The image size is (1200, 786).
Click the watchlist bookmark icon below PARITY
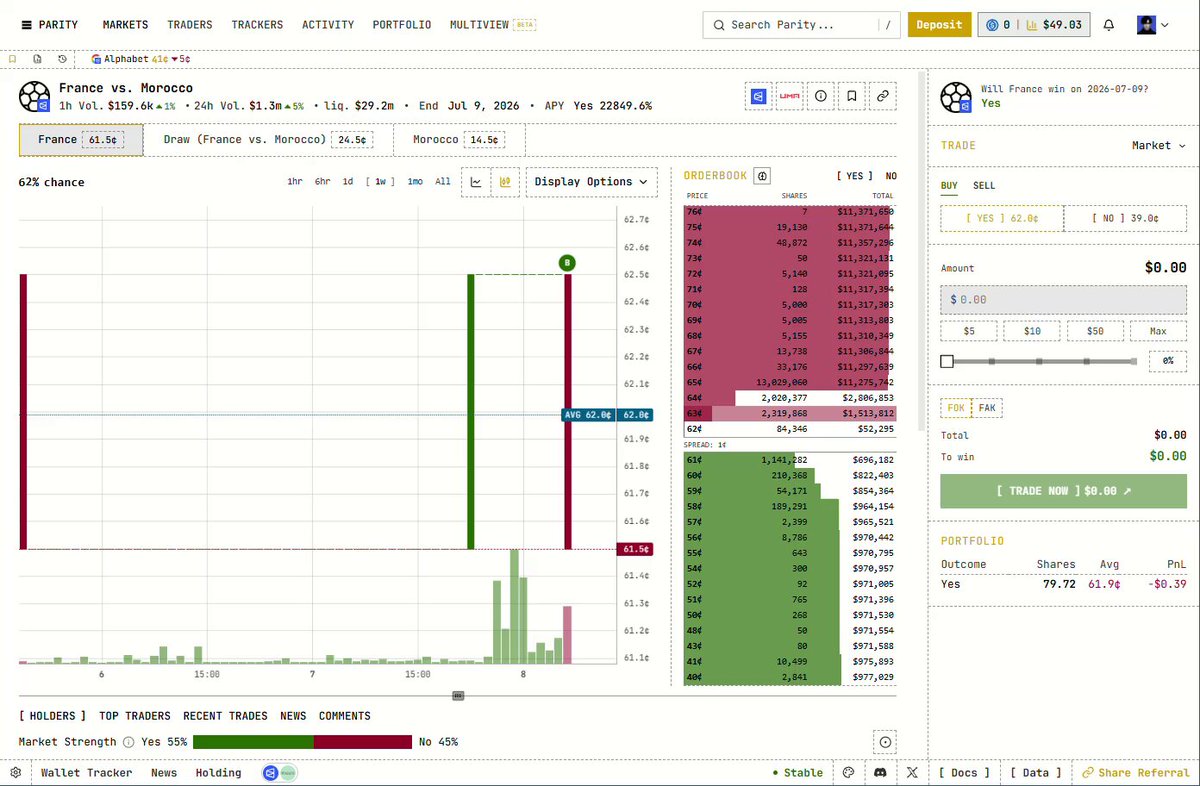pos(12,59)
